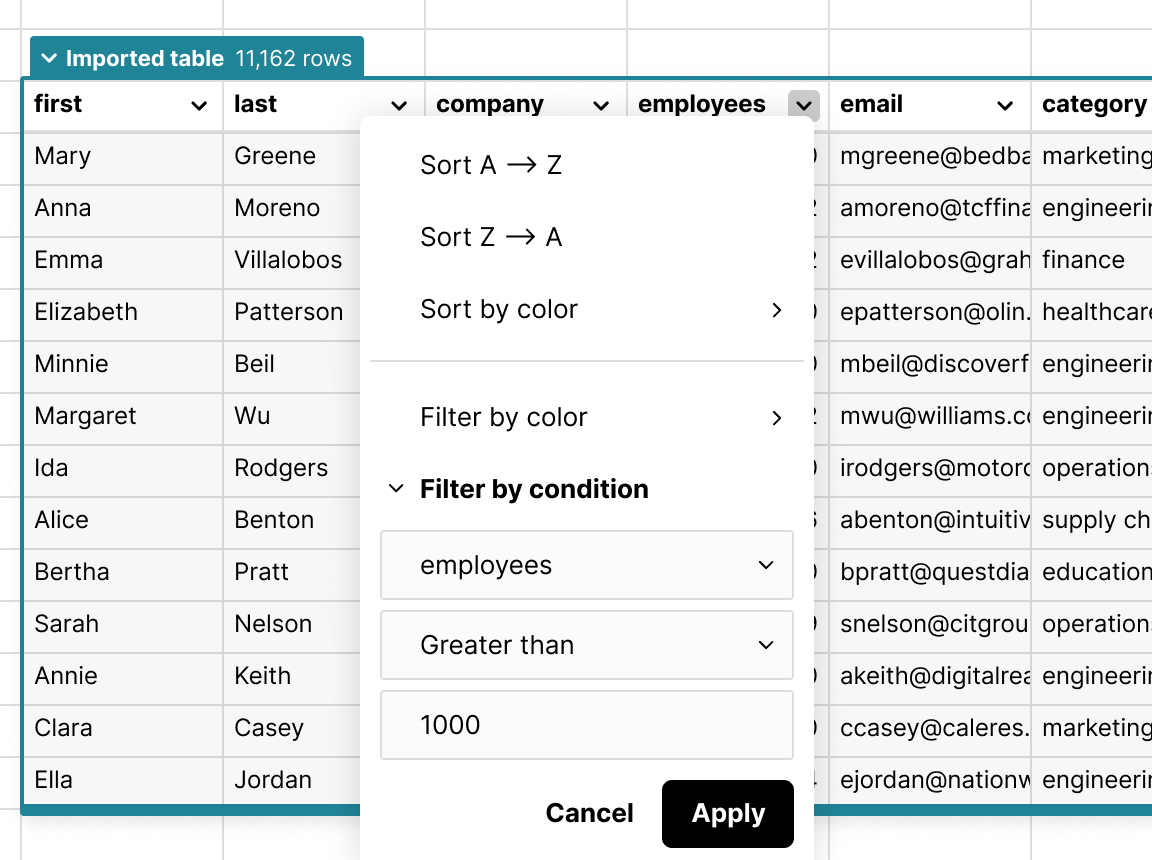1152x860 pixels.
Task: Open the email column dropdown arrow
Action: [x=1005, y=106]
